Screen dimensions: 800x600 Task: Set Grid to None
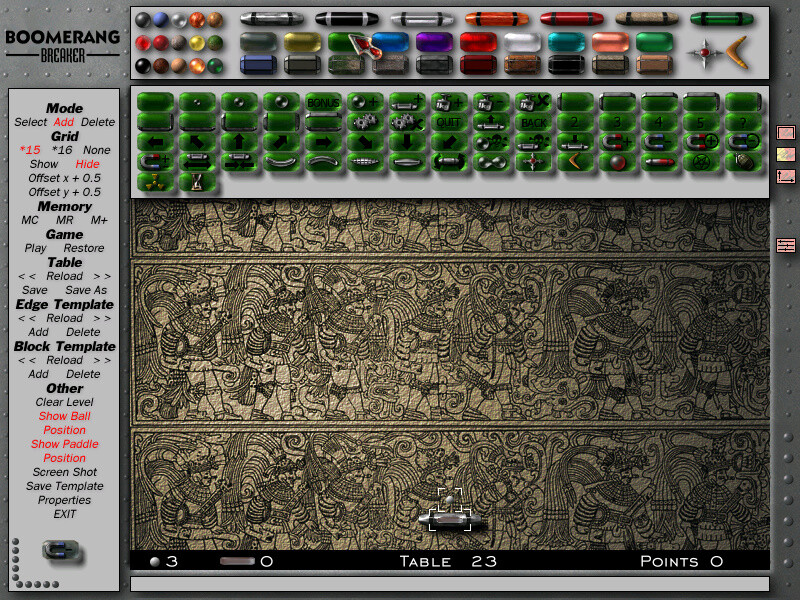[x=97, y=150]
